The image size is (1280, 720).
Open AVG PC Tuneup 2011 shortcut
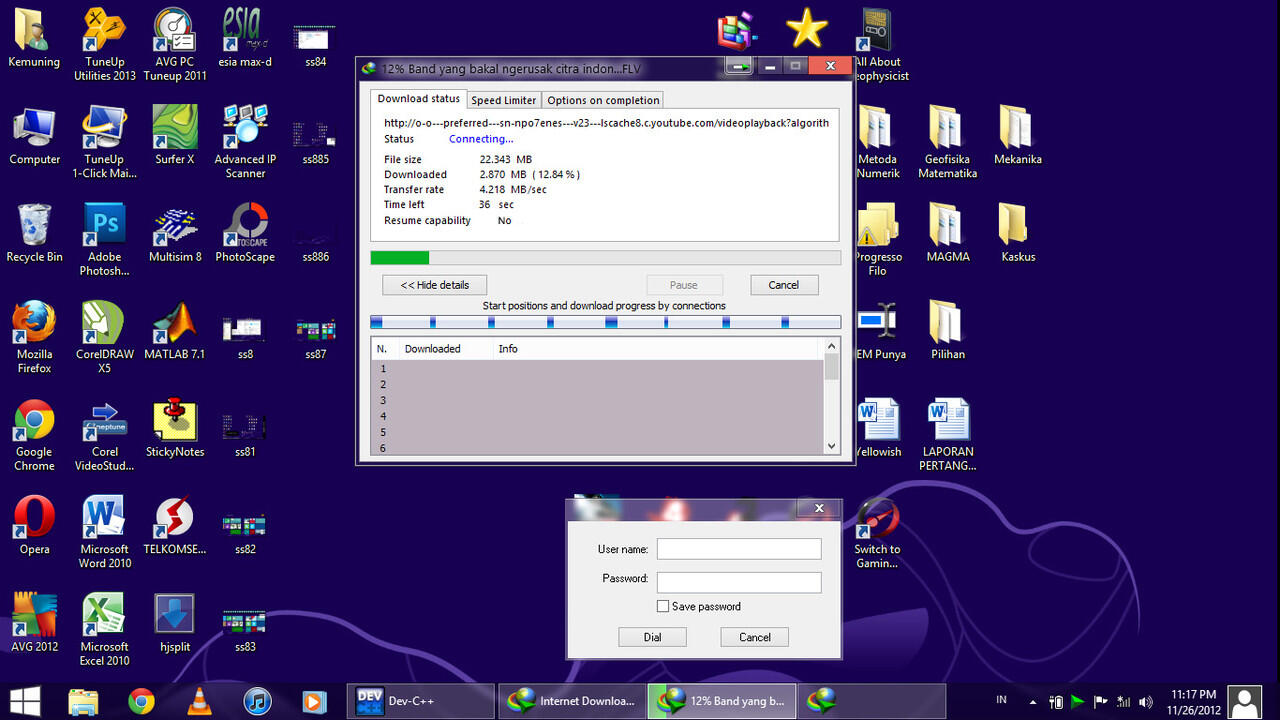[x=175, y=45]
